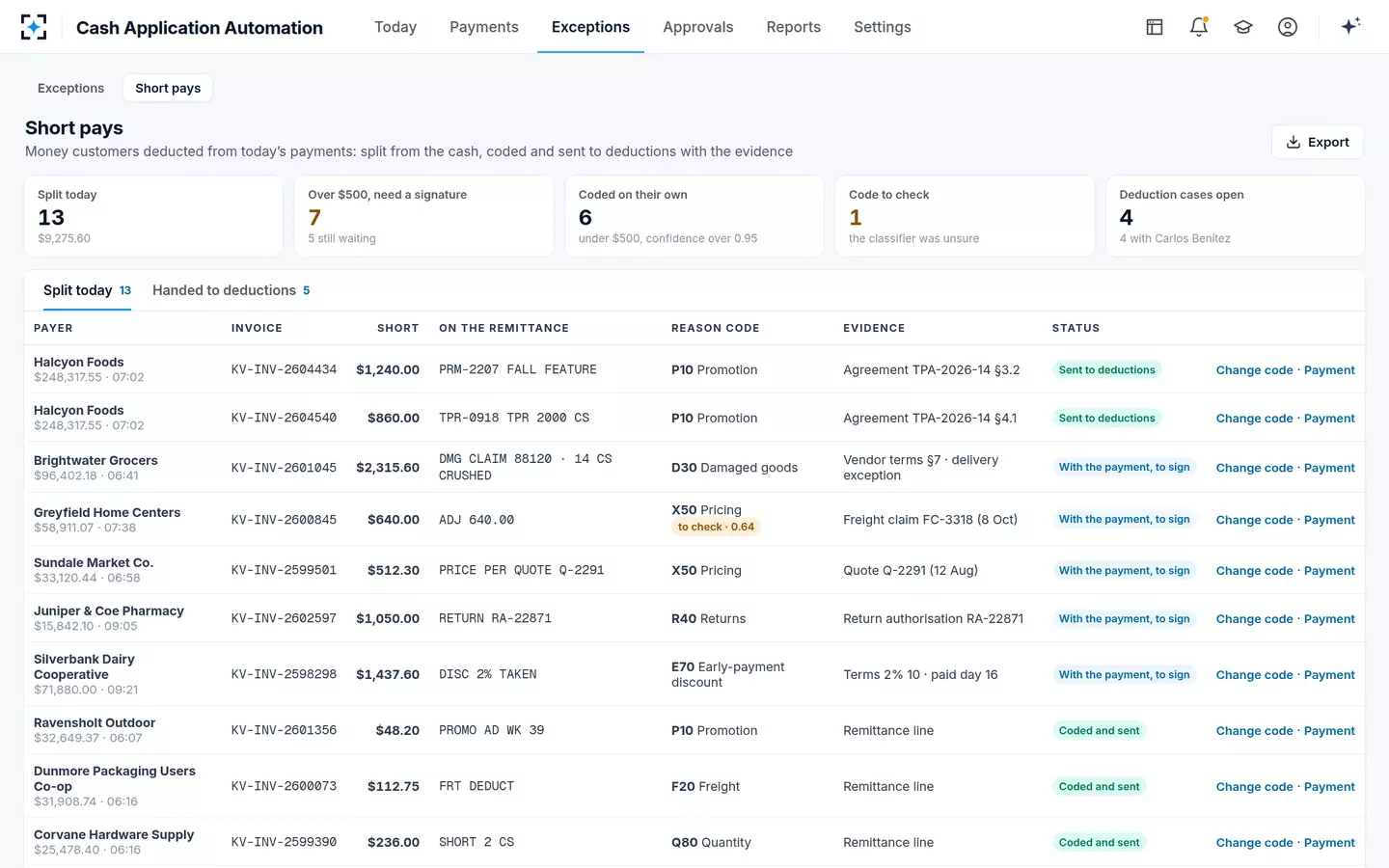Open the Payments nav item
Viewport: 1389px width, 868px height.
click(484, 27)
